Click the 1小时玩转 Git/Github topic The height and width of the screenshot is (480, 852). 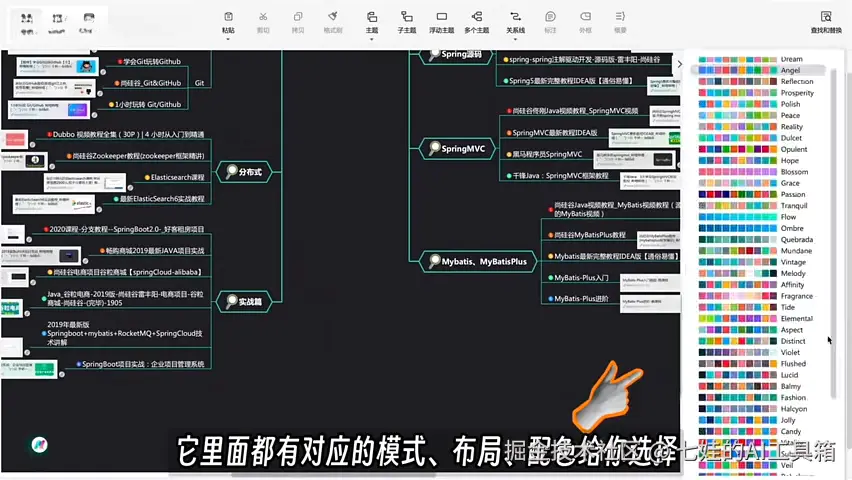click(147, 104)
